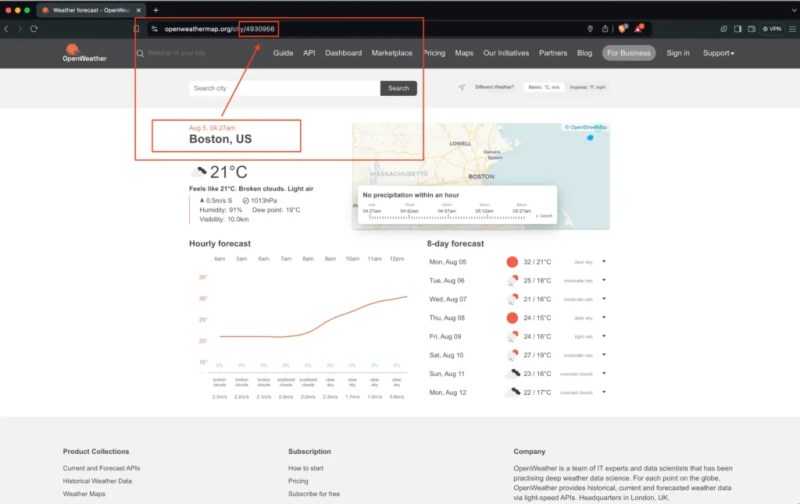Viewport: 800px width, 504px height.
Task: Click the For Business button
Action: (629, 53)
